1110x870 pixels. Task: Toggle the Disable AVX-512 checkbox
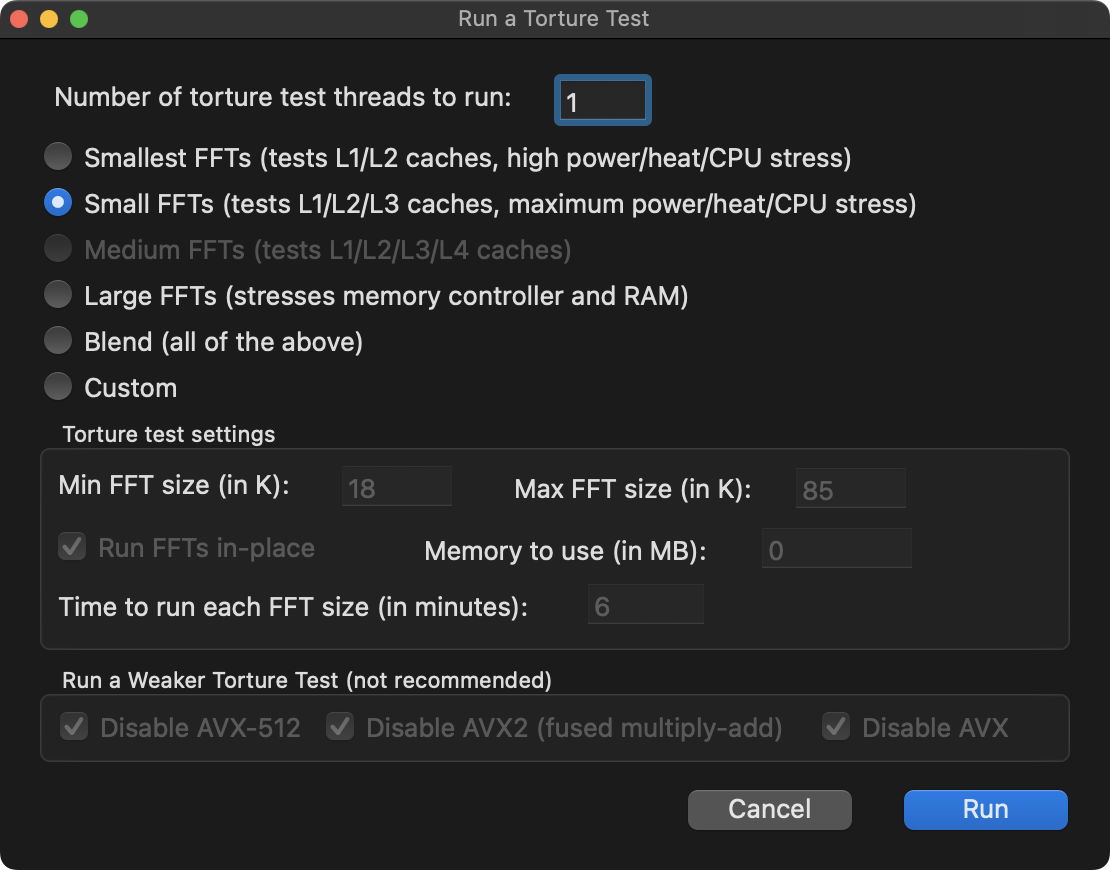tap(74, 727)
